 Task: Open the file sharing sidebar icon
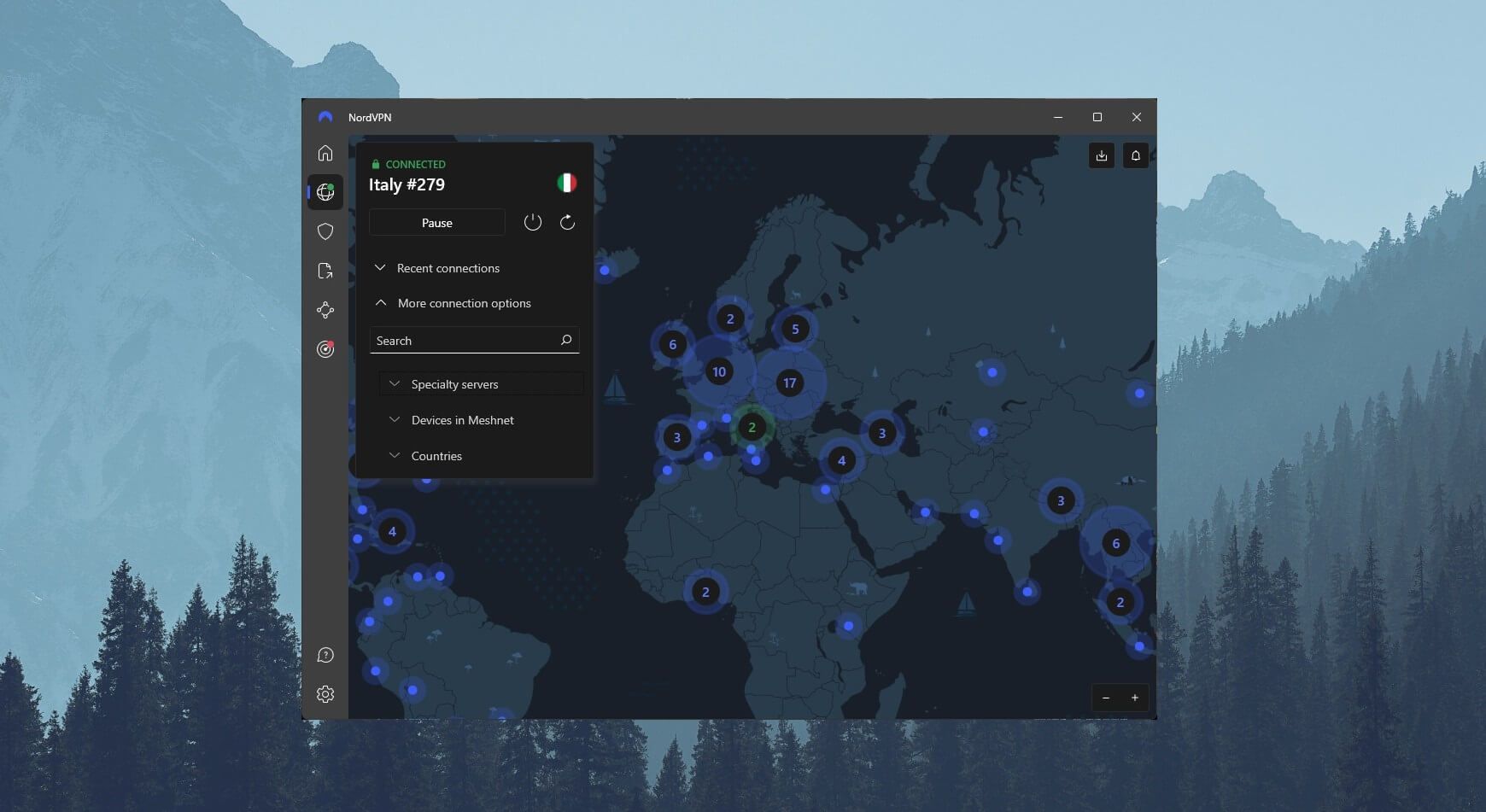pyautogui.click(x=325, y=271)
